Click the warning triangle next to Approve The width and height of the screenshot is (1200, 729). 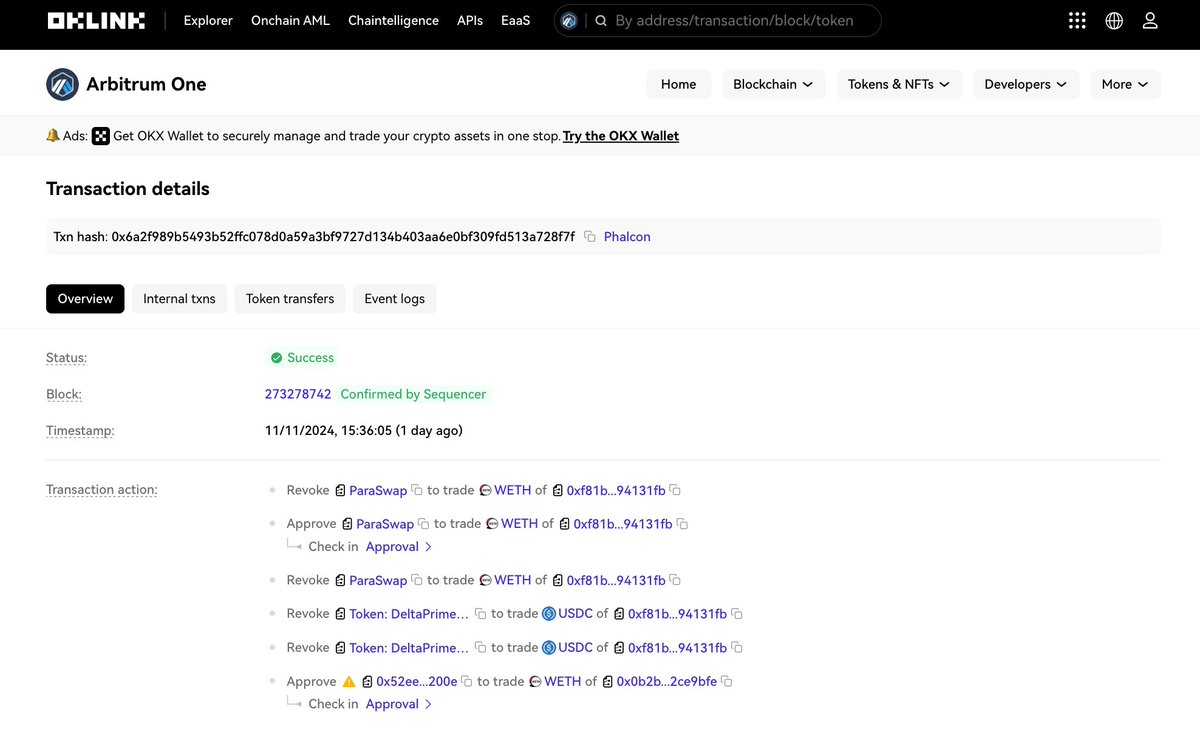tap(348, 681)
